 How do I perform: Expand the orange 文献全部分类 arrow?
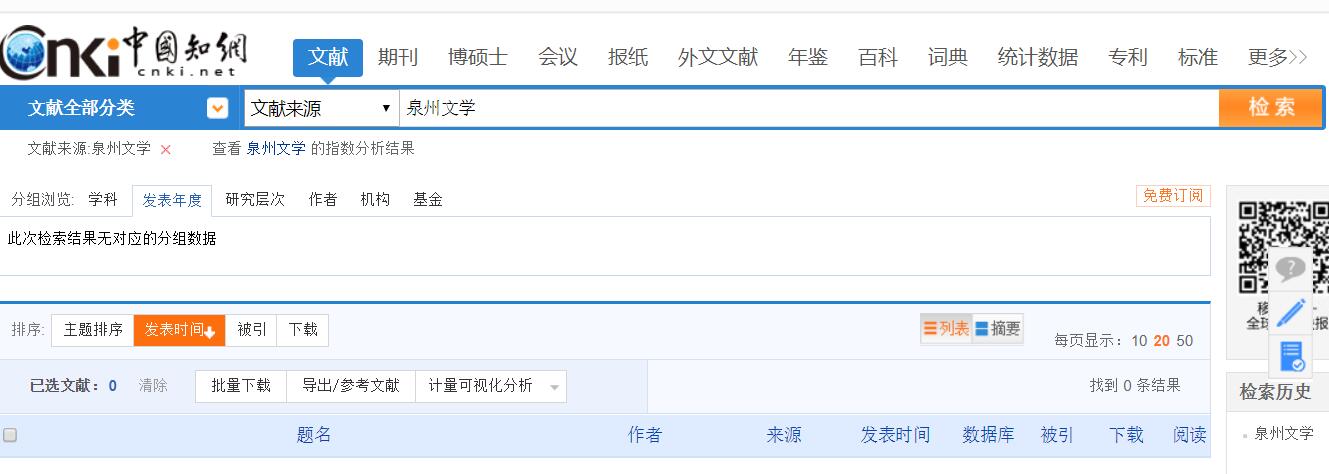click(x=217, y=108)
